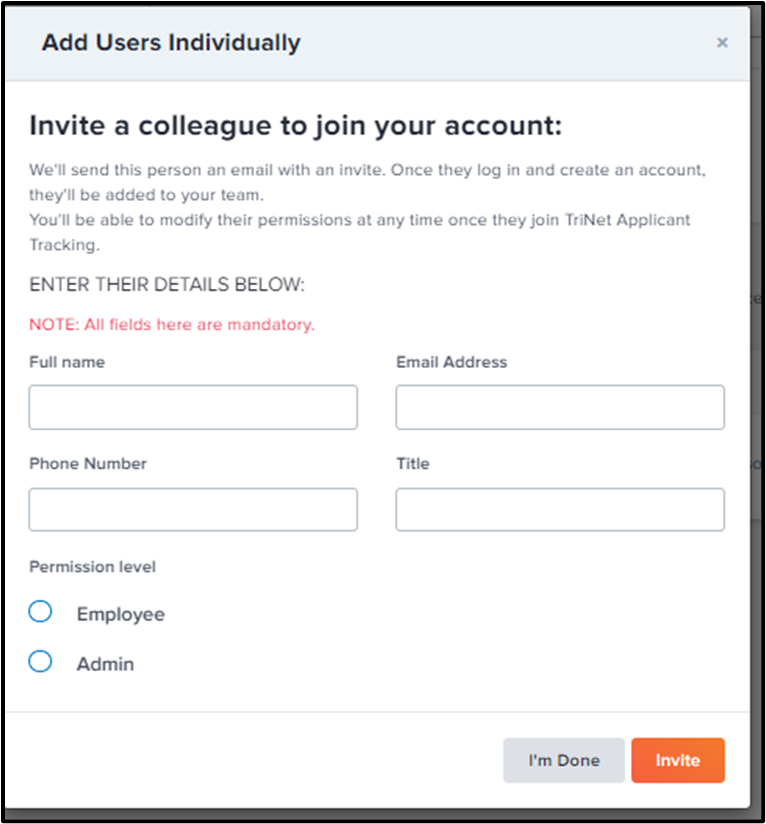Click the "Invite a colleague" heading
Screen dimensions: 766x824
click(296, 126)
